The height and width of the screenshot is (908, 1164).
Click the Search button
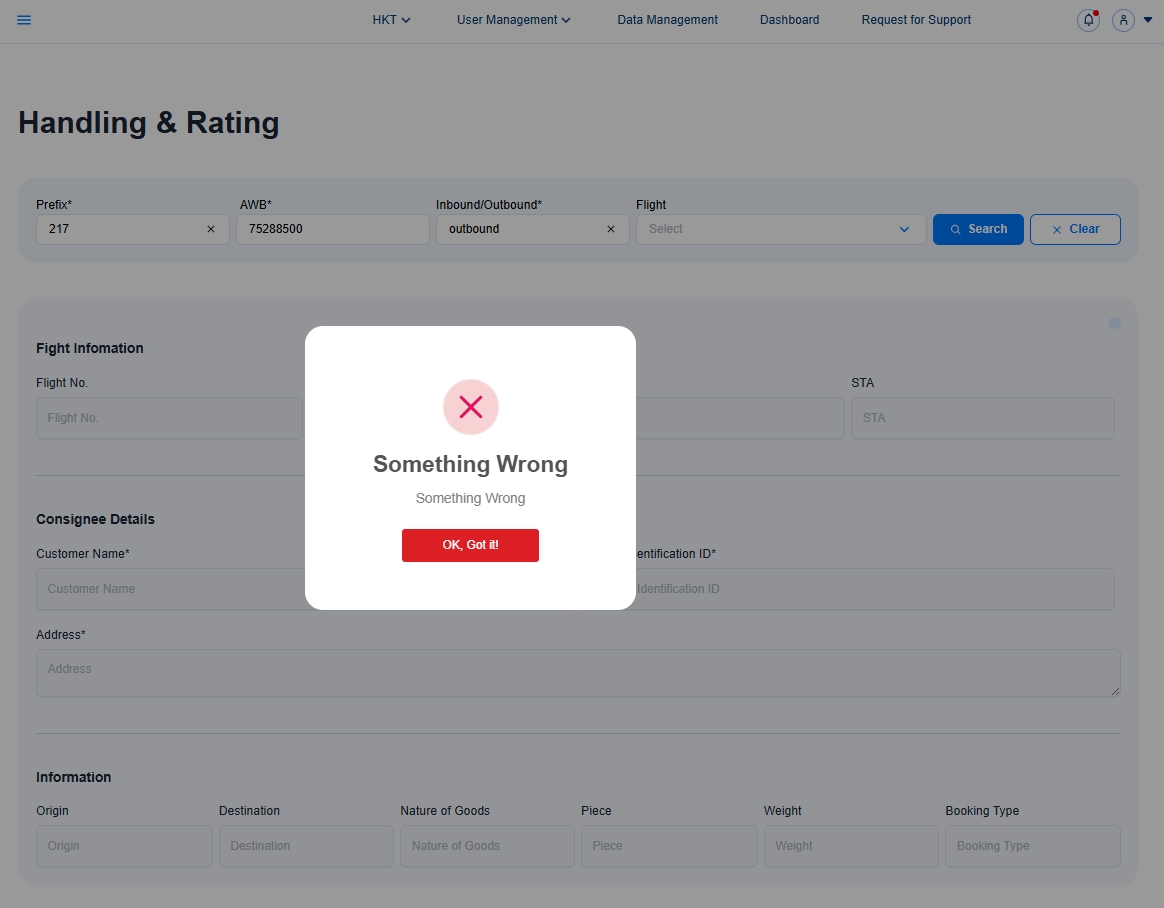(978, 229)
